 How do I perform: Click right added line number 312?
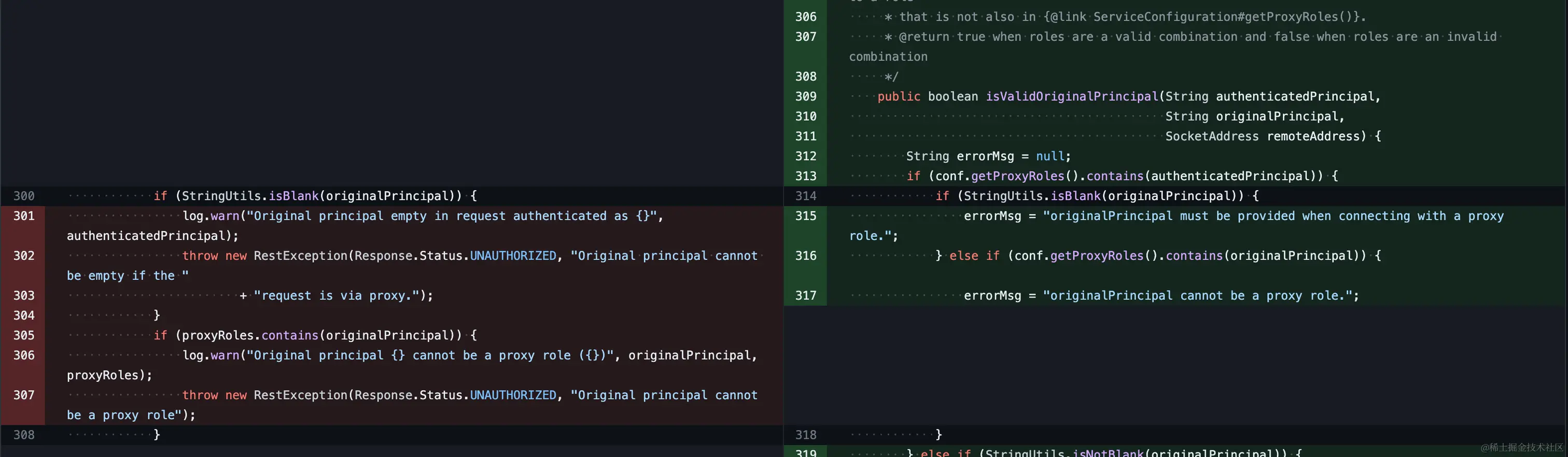click(x=805, y=156)
